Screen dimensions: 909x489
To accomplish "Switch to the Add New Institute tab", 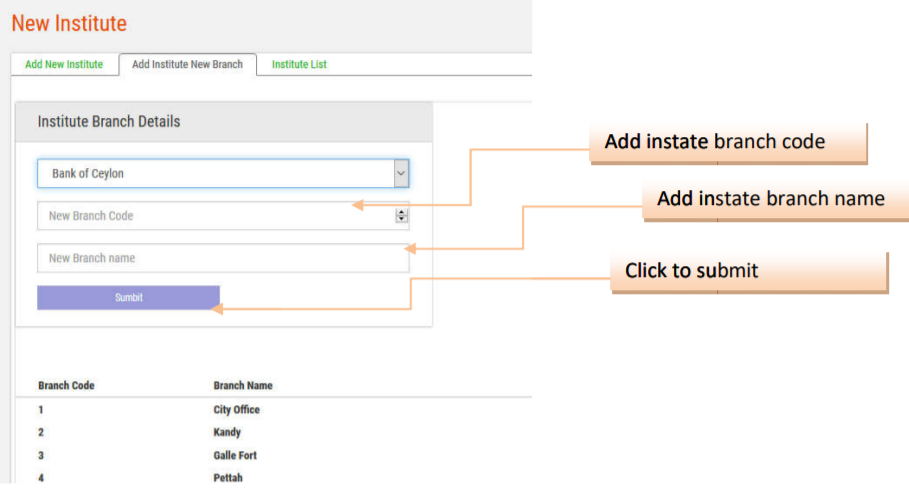I will coord(64,65).
